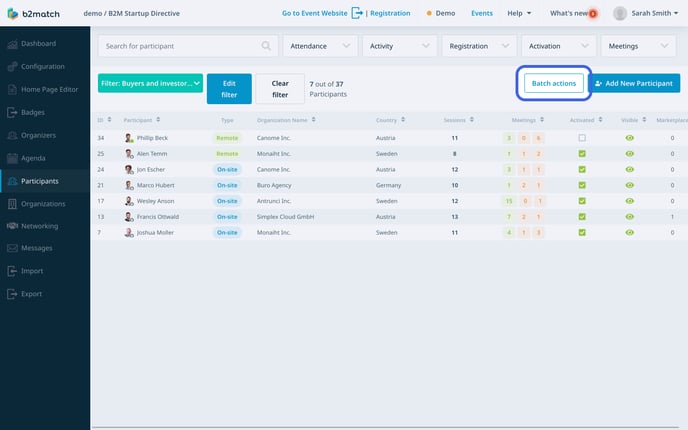Viewport: 688px width, 430px height.
Task: Click Francis Ottwald's avatar picture
Action: pyautogui.click(x=129, y=217)
